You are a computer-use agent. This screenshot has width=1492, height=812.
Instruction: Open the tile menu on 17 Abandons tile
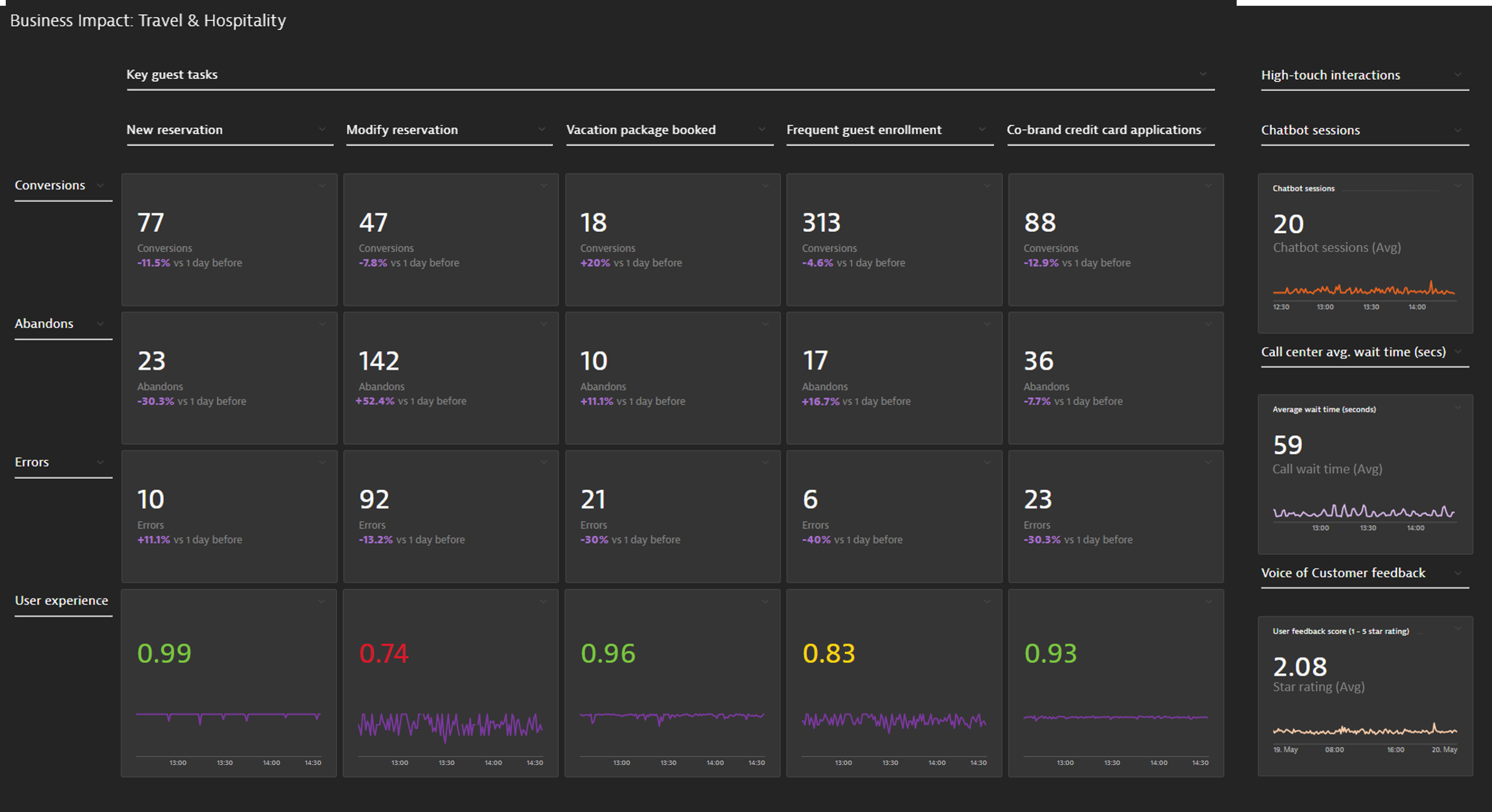[x=987, y=324]
